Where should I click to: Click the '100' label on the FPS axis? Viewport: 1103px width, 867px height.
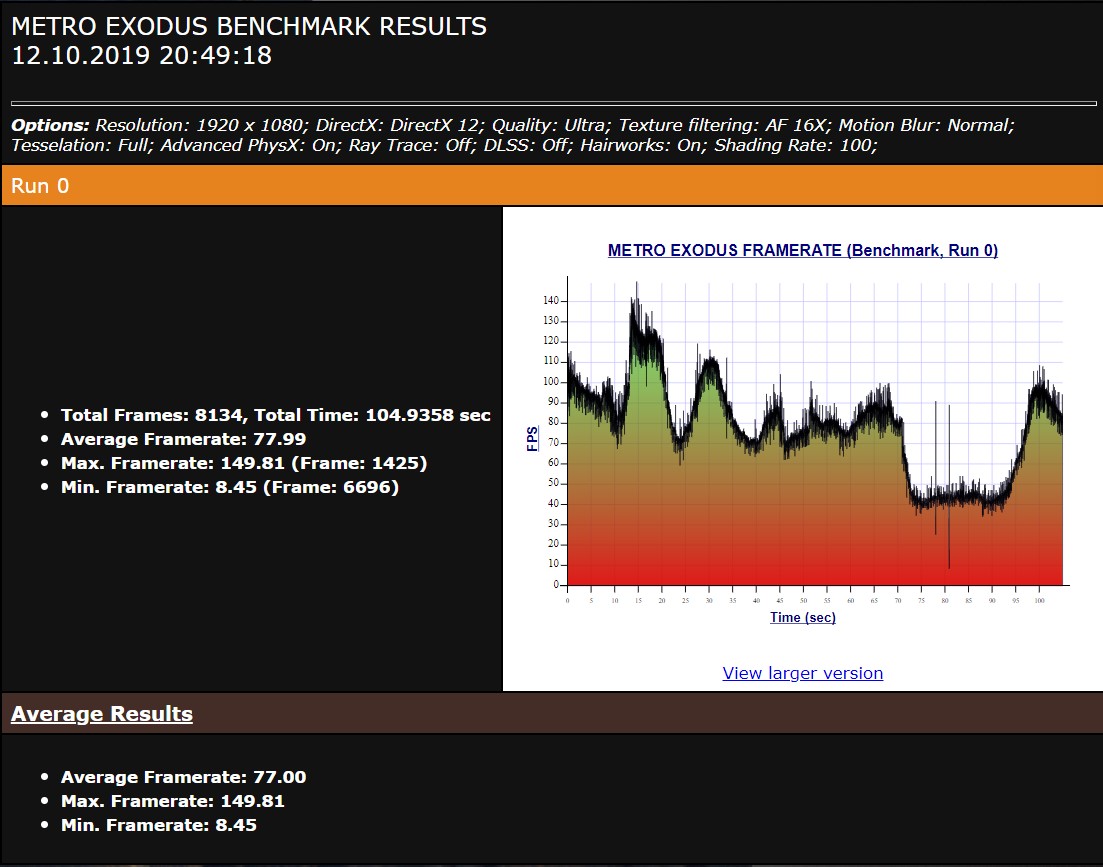[x=550, y=381]
